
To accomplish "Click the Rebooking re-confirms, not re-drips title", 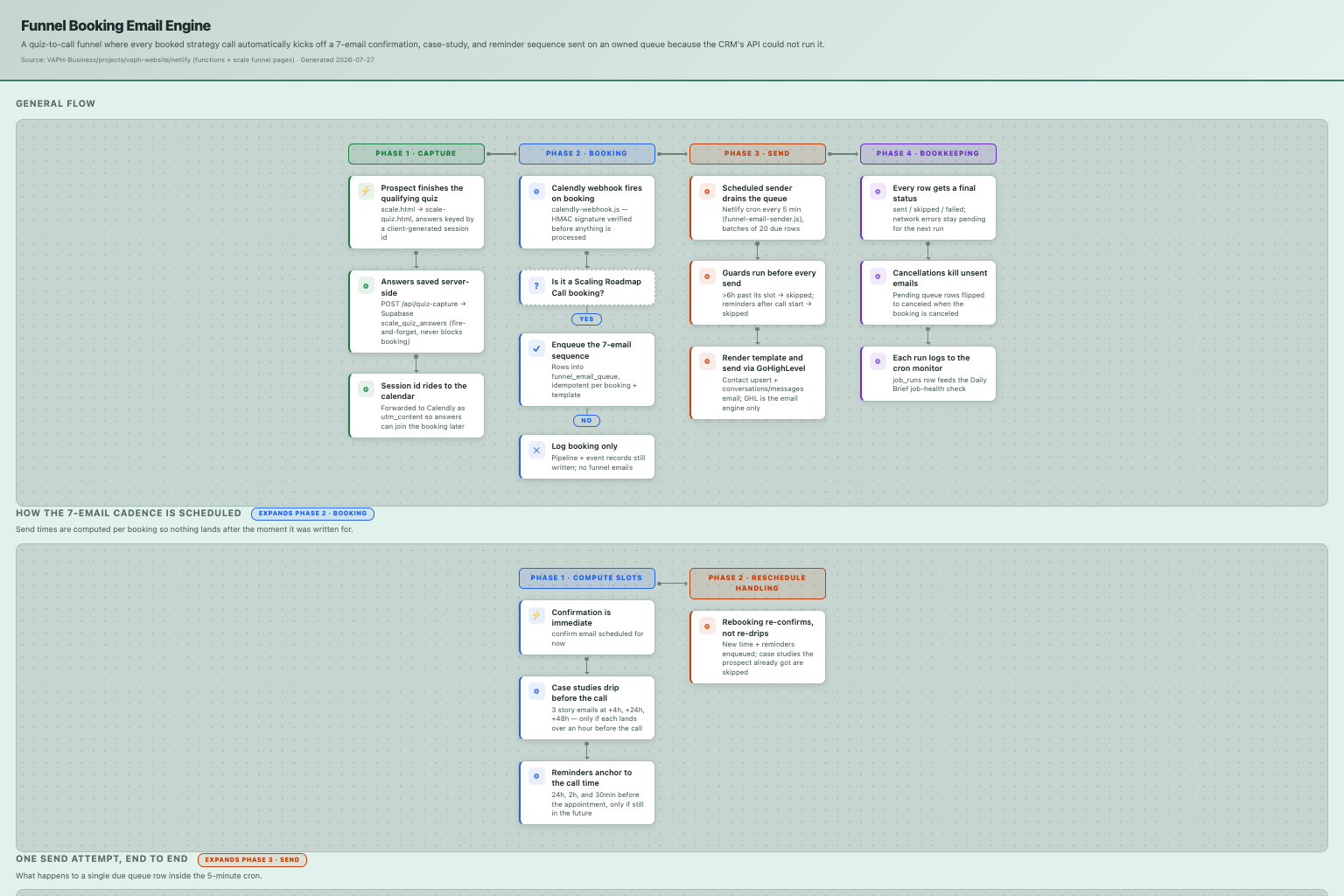I will (767, 627).
